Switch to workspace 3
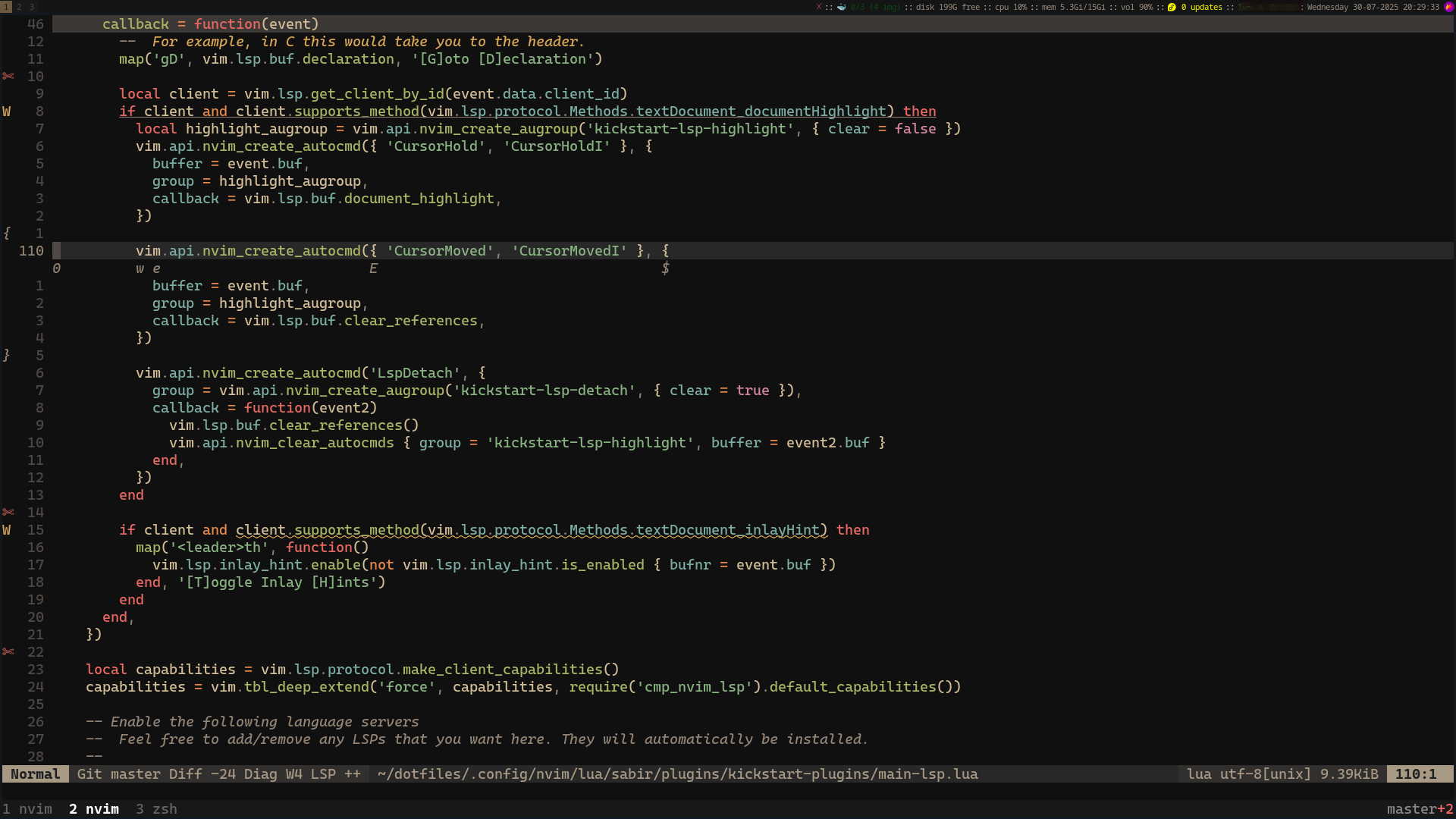Screen dimensions: 1456x819 [32, 7]
